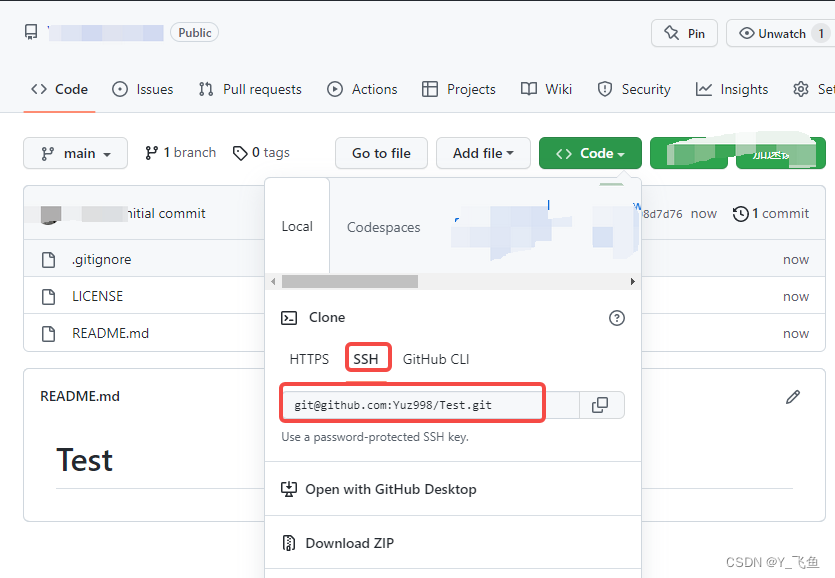Open the main branch selector dropdown
The height and width of the screenshot is (578, 835).
(75, 153)
